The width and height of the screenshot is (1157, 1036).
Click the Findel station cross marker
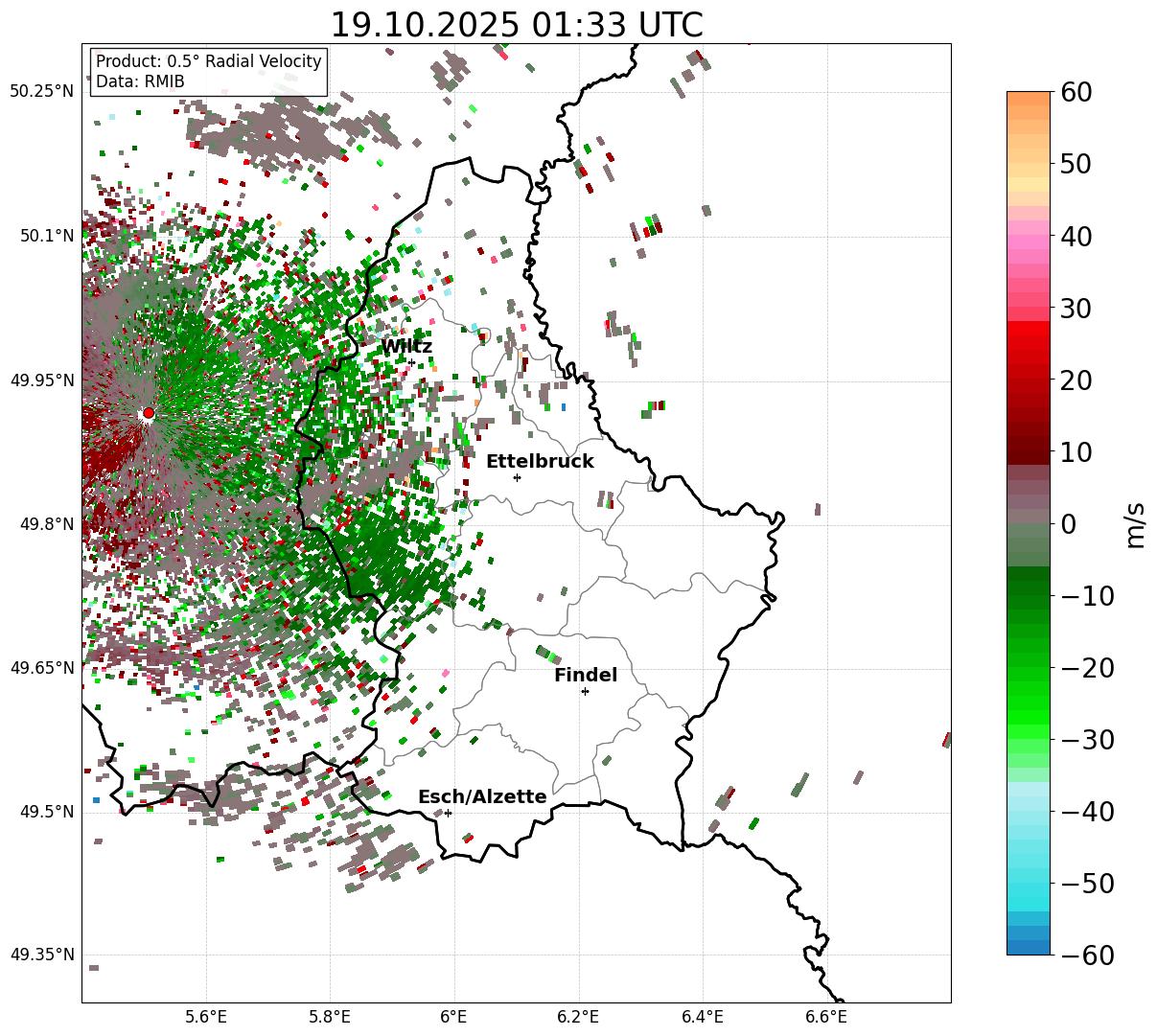click(585, 691)
